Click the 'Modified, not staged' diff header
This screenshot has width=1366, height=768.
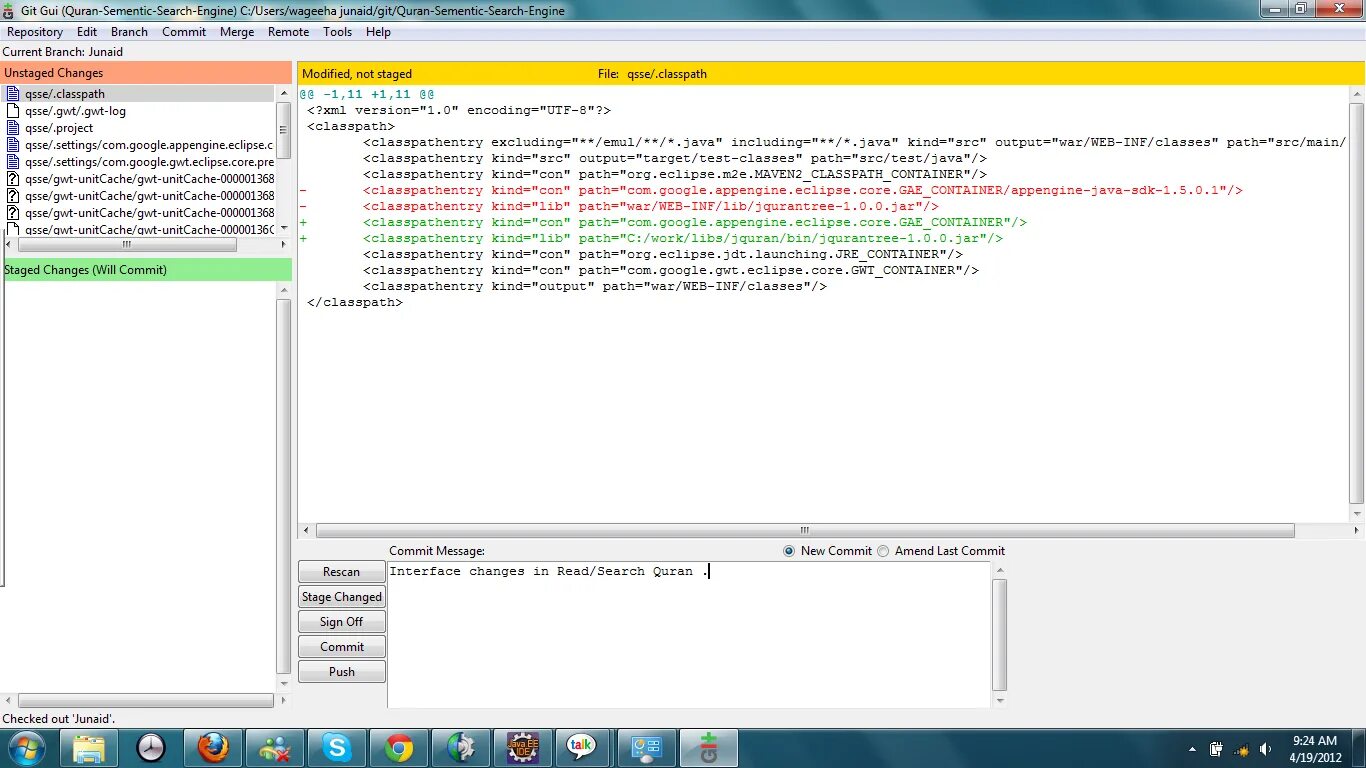[357, 74]
